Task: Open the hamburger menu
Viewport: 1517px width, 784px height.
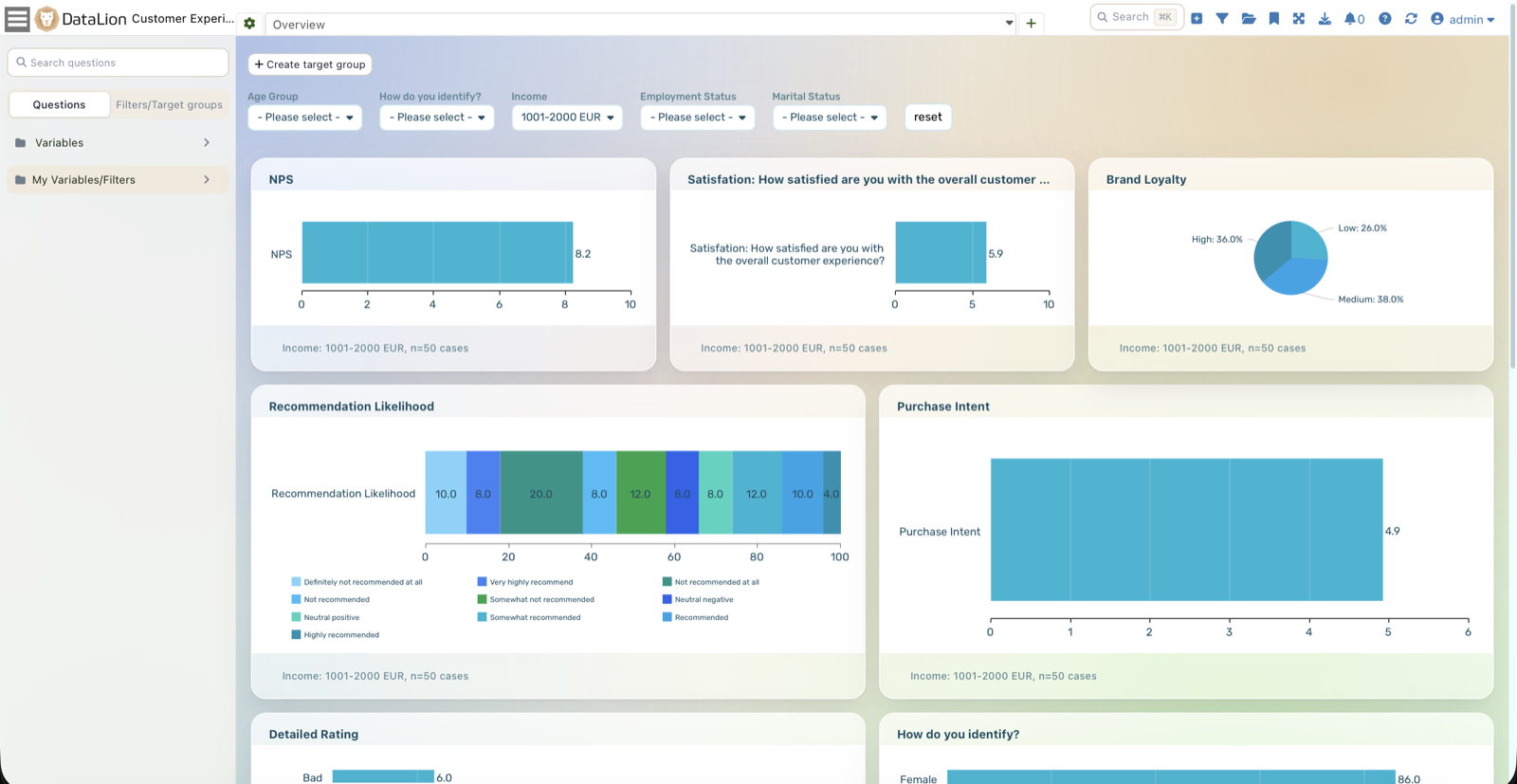Action: tap(17, 18)
